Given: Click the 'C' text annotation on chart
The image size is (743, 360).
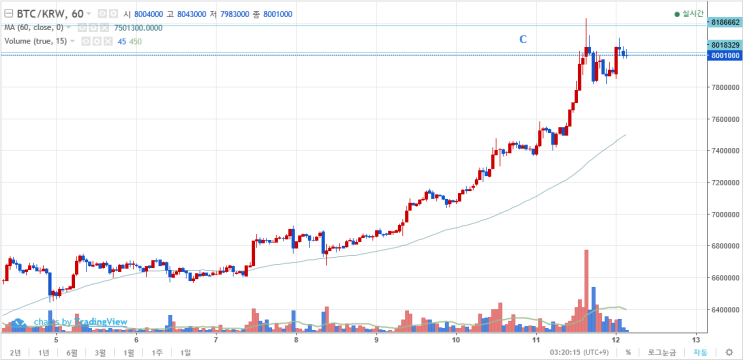Looking at the screenshot, I should [523, 39].
